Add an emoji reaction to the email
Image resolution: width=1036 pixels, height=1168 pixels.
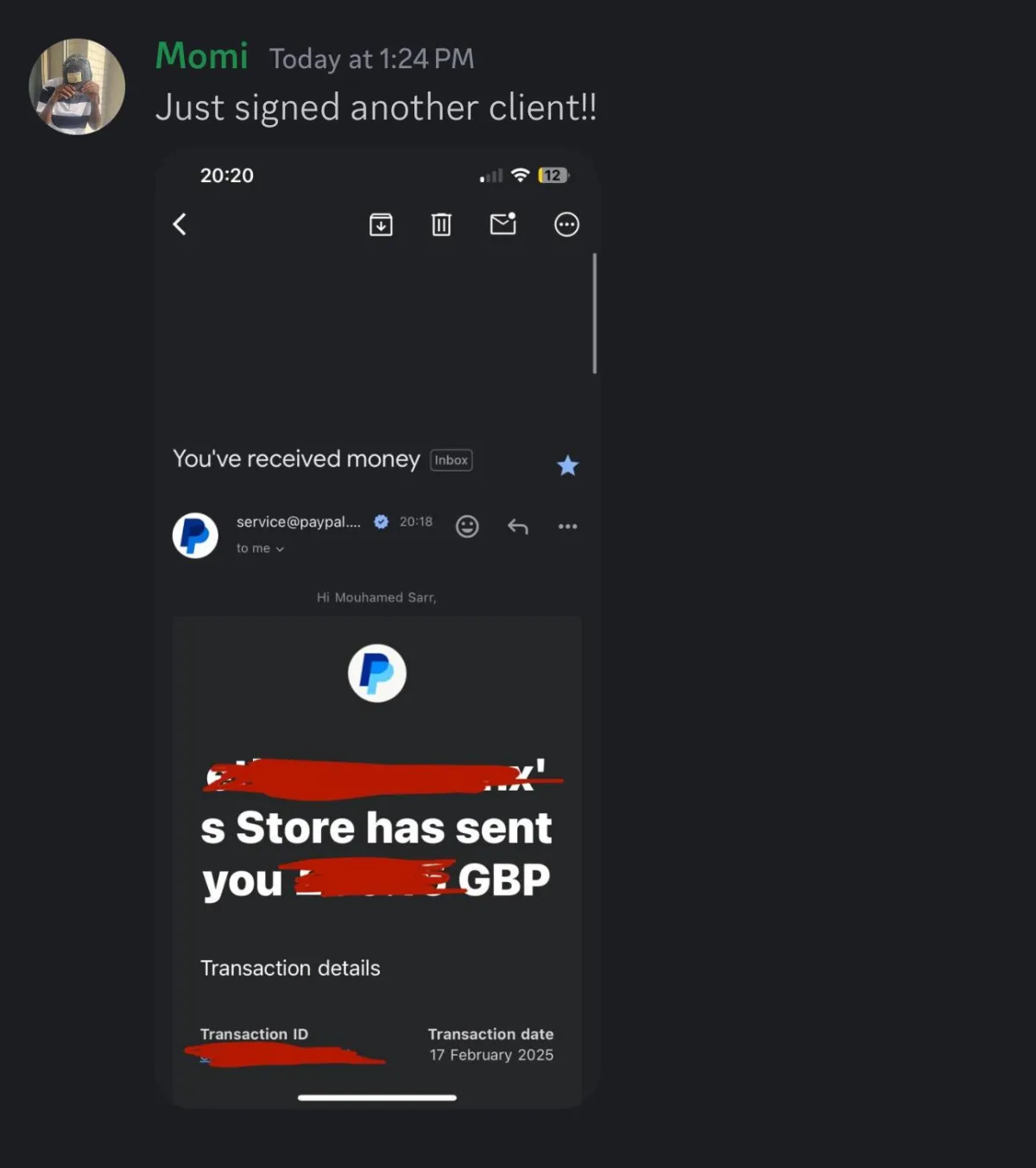467,527
